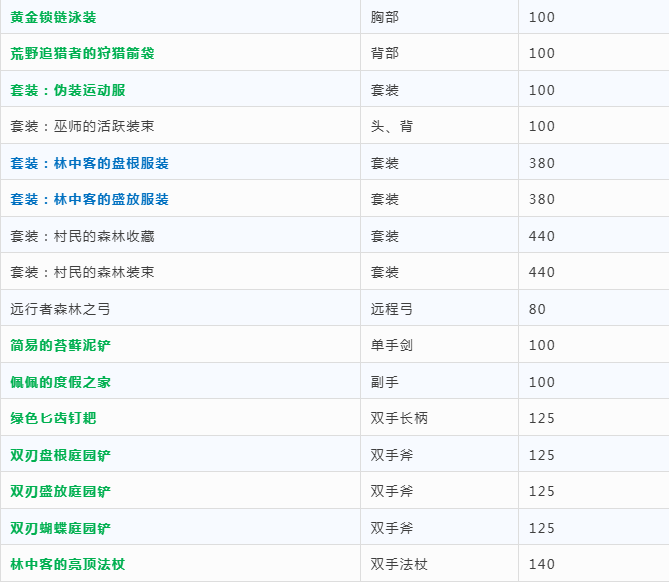Click the 双手法杖 type cell
The width and height of the screenshot is (669, 583).
click(x=398, y=564)
